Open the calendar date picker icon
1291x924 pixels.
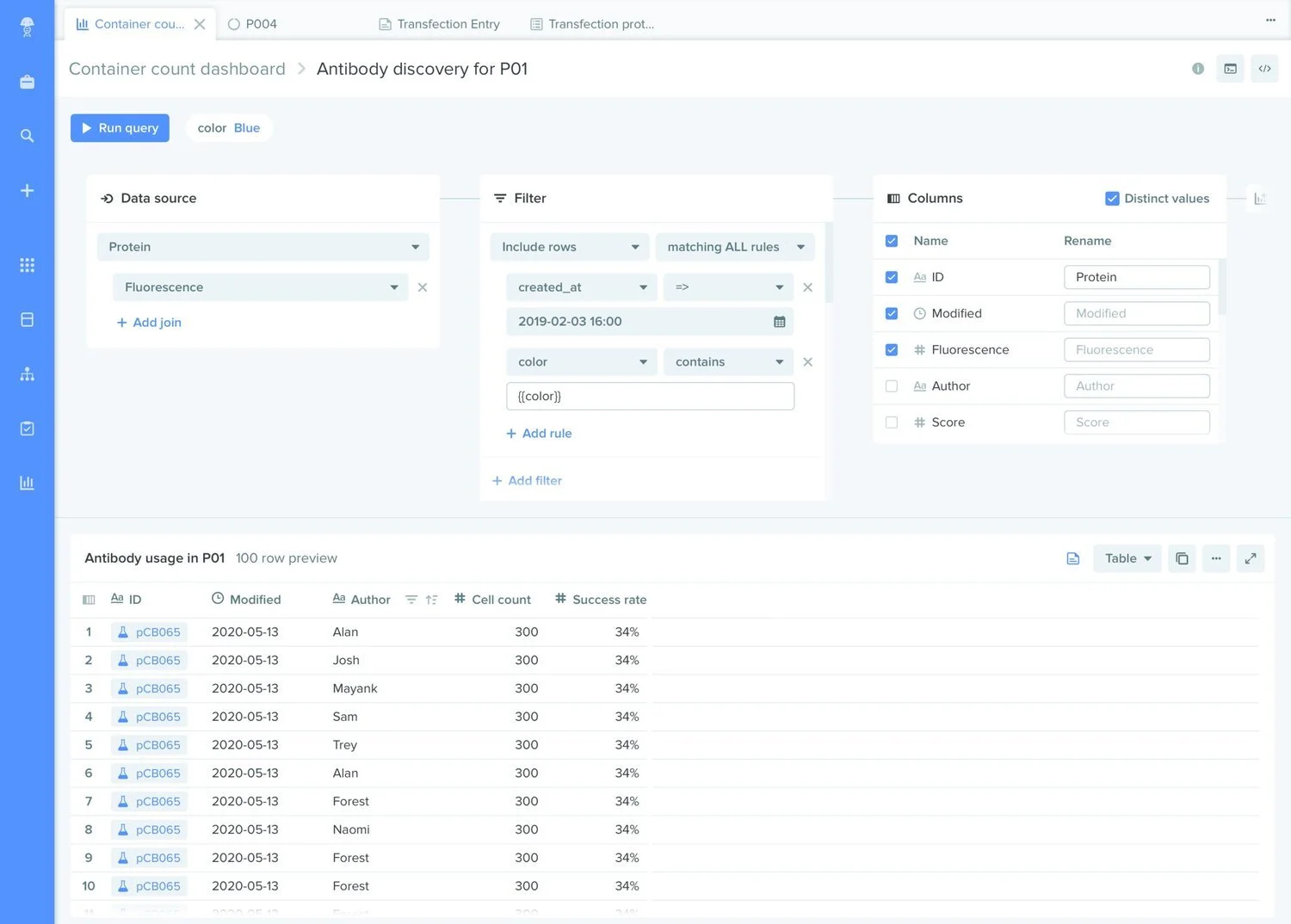(x=779, y=322)
